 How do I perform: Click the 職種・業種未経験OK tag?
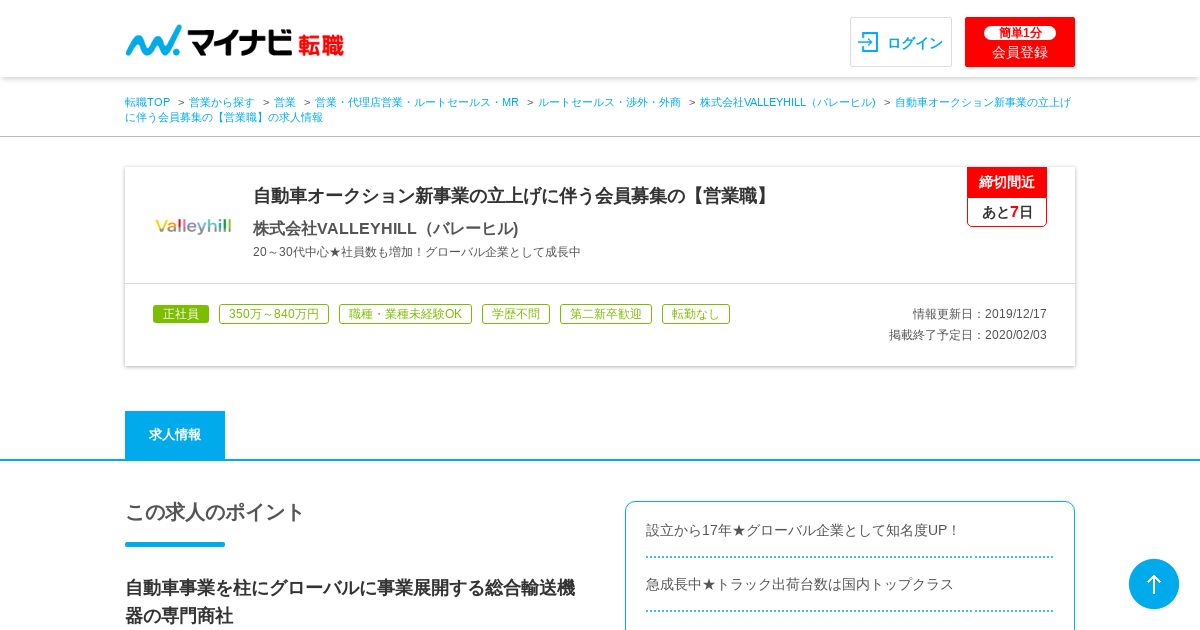[x=405, y=314]
